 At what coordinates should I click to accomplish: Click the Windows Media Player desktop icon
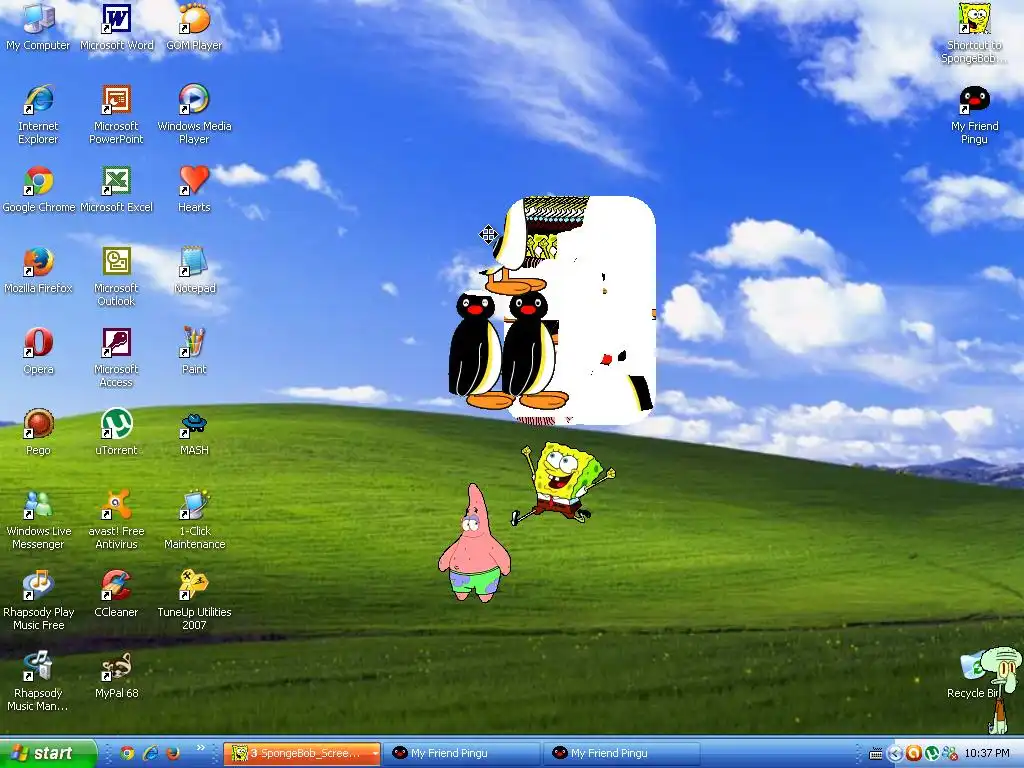tap(194, 114)
